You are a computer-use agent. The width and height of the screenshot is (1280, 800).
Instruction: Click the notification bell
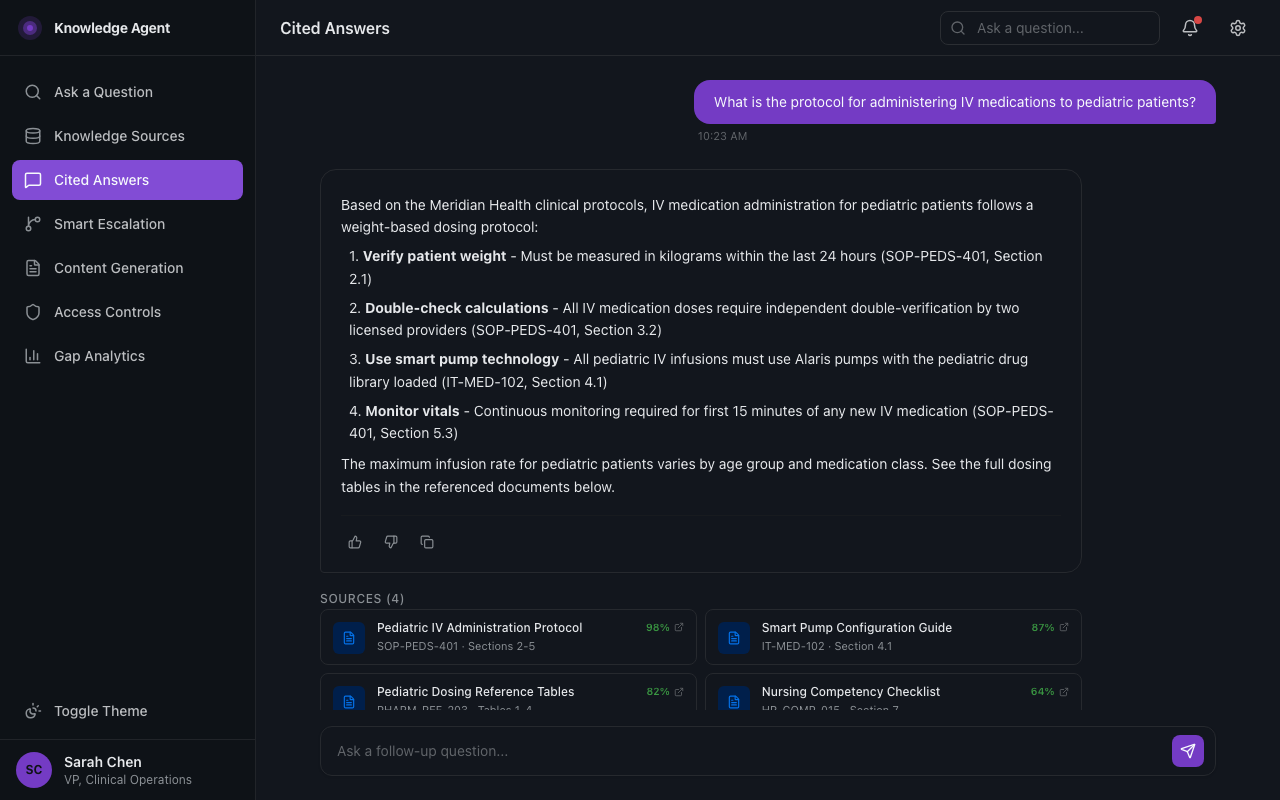pyautogui.click(x=1189, y=28)
